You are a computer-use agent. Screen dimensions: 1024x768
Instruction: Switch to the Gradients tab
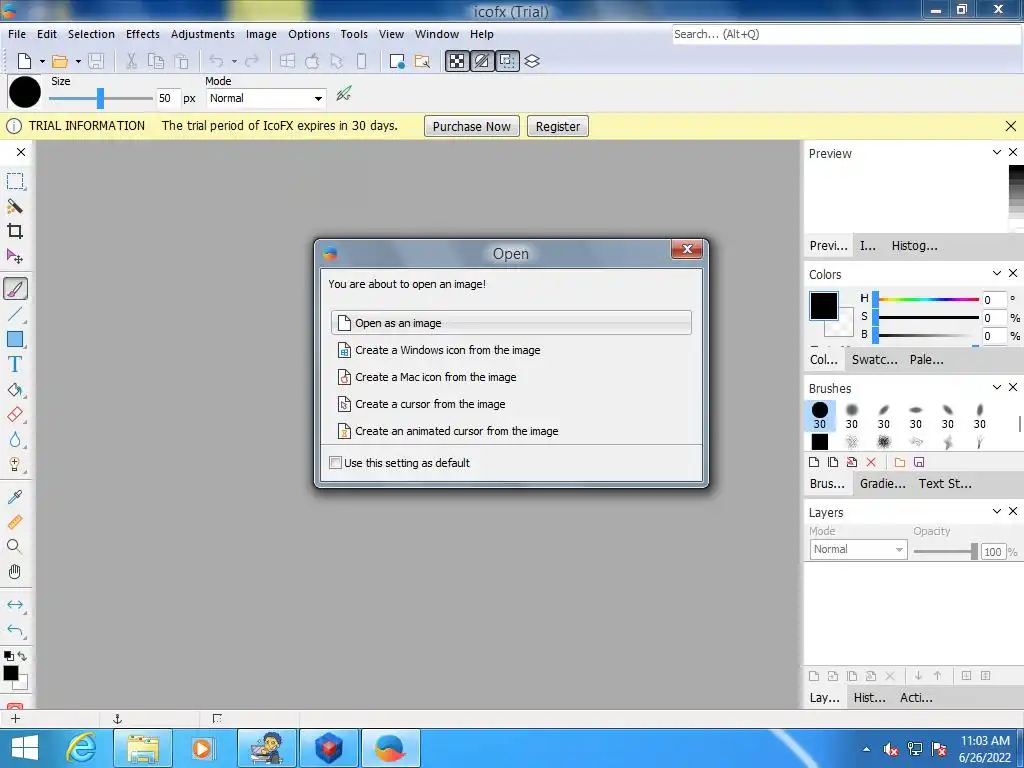coord(882,484)
